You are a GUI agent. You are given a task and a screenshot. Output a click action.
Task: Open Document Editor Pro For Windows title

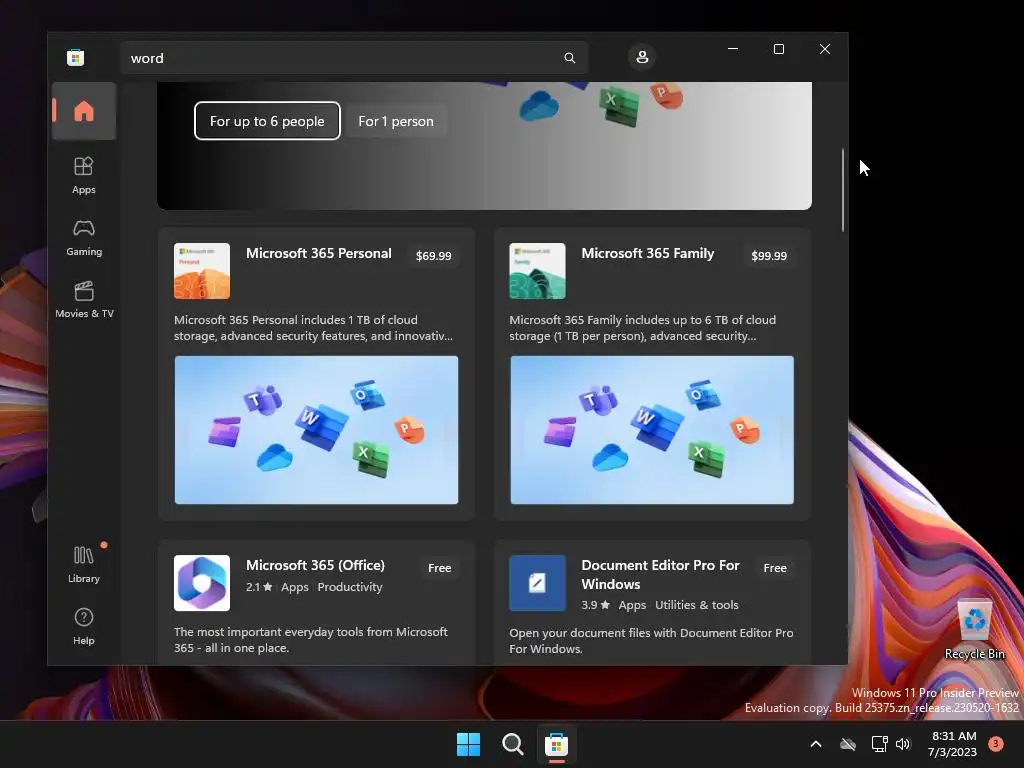point(660,575)
